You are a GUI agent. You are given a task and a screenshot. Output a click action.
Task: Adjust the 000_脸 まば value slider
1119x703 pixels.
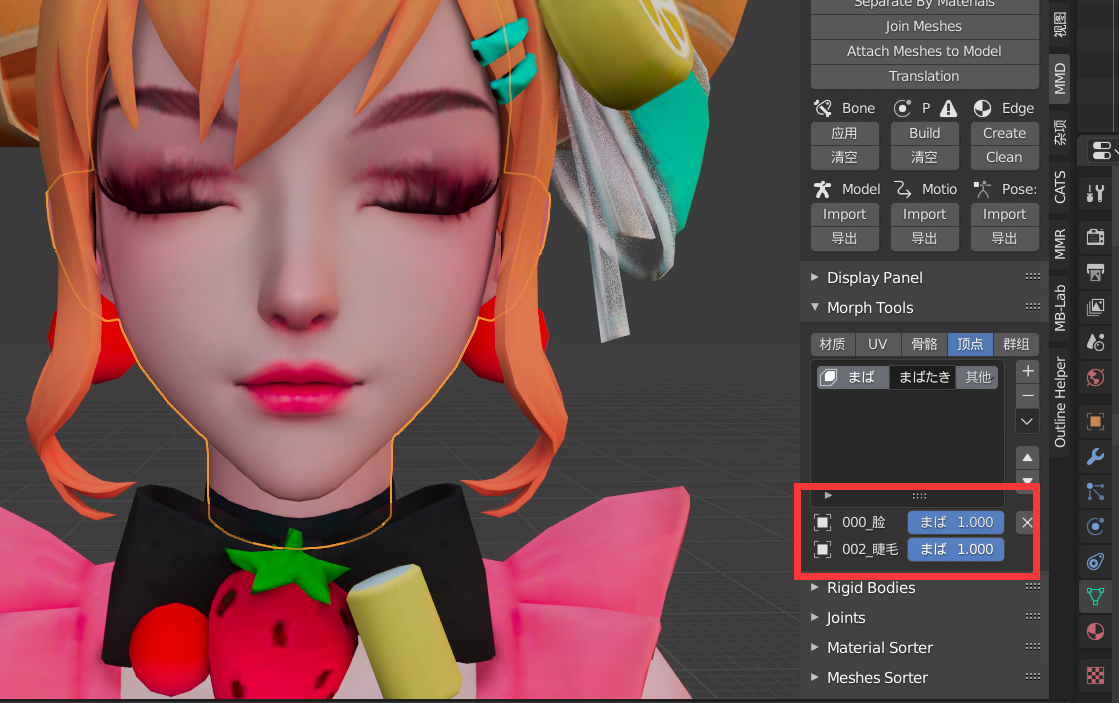[956, 522]
